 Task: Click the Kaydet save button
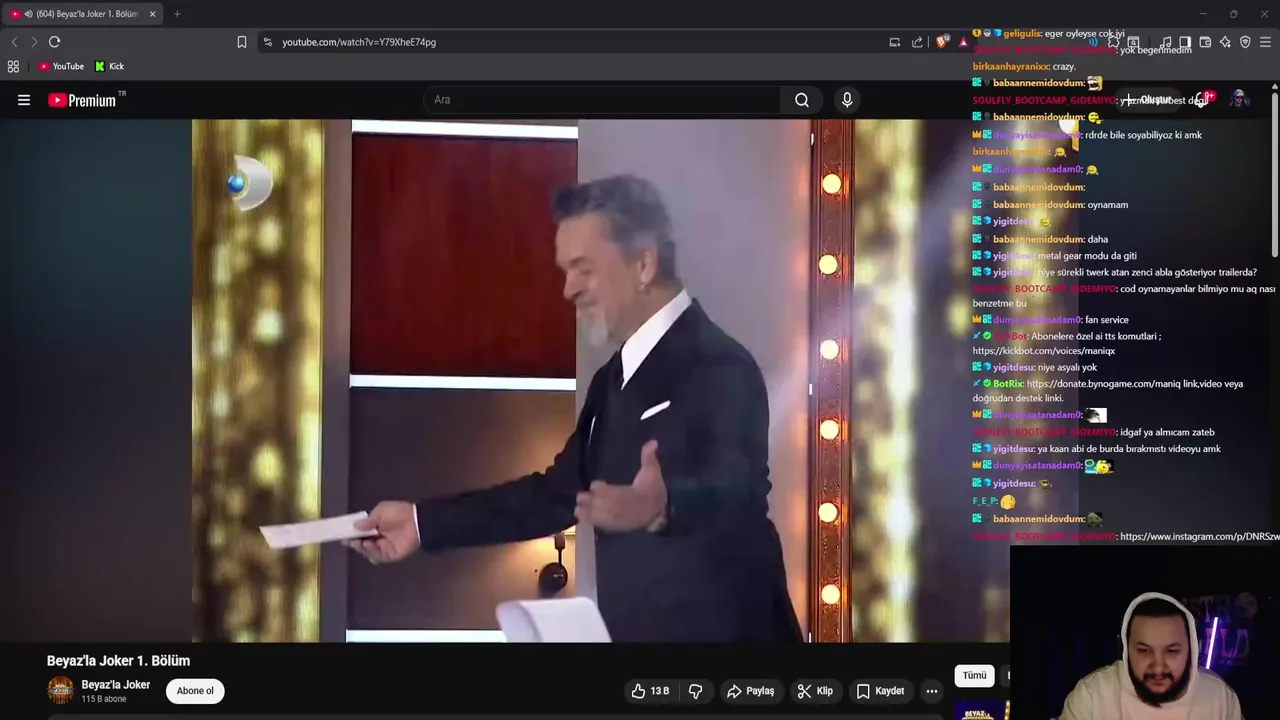pyautogui.click(x=880, y=691)
